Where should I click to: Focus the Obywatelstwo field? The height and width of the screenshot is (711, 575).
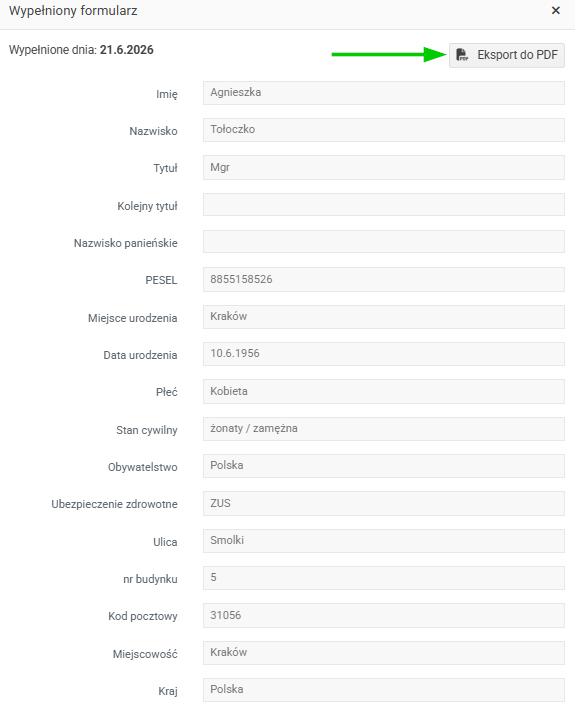point(384,466)
